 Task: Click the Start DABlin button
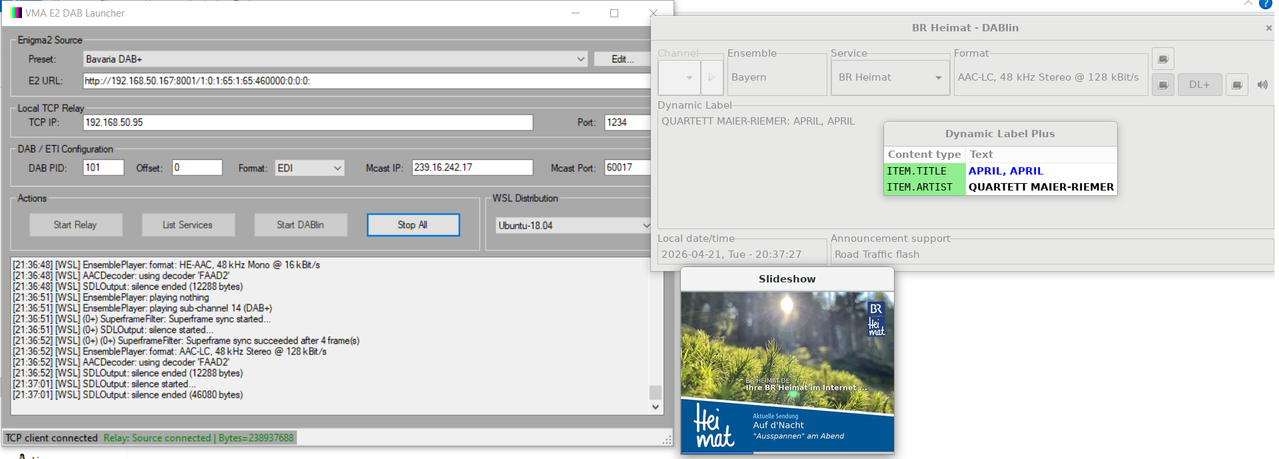pyautogui.click(x=300, y=225)
